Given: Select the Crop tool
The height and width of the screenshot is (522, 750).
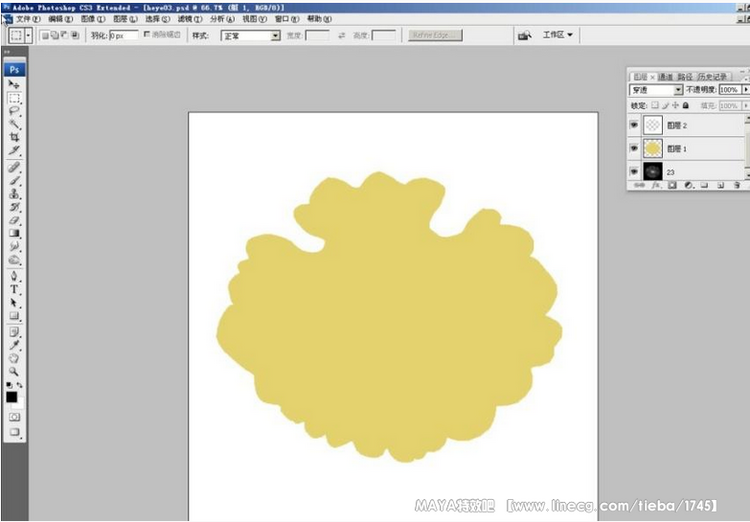Looking at the screenshot, I should click(14, 137).
